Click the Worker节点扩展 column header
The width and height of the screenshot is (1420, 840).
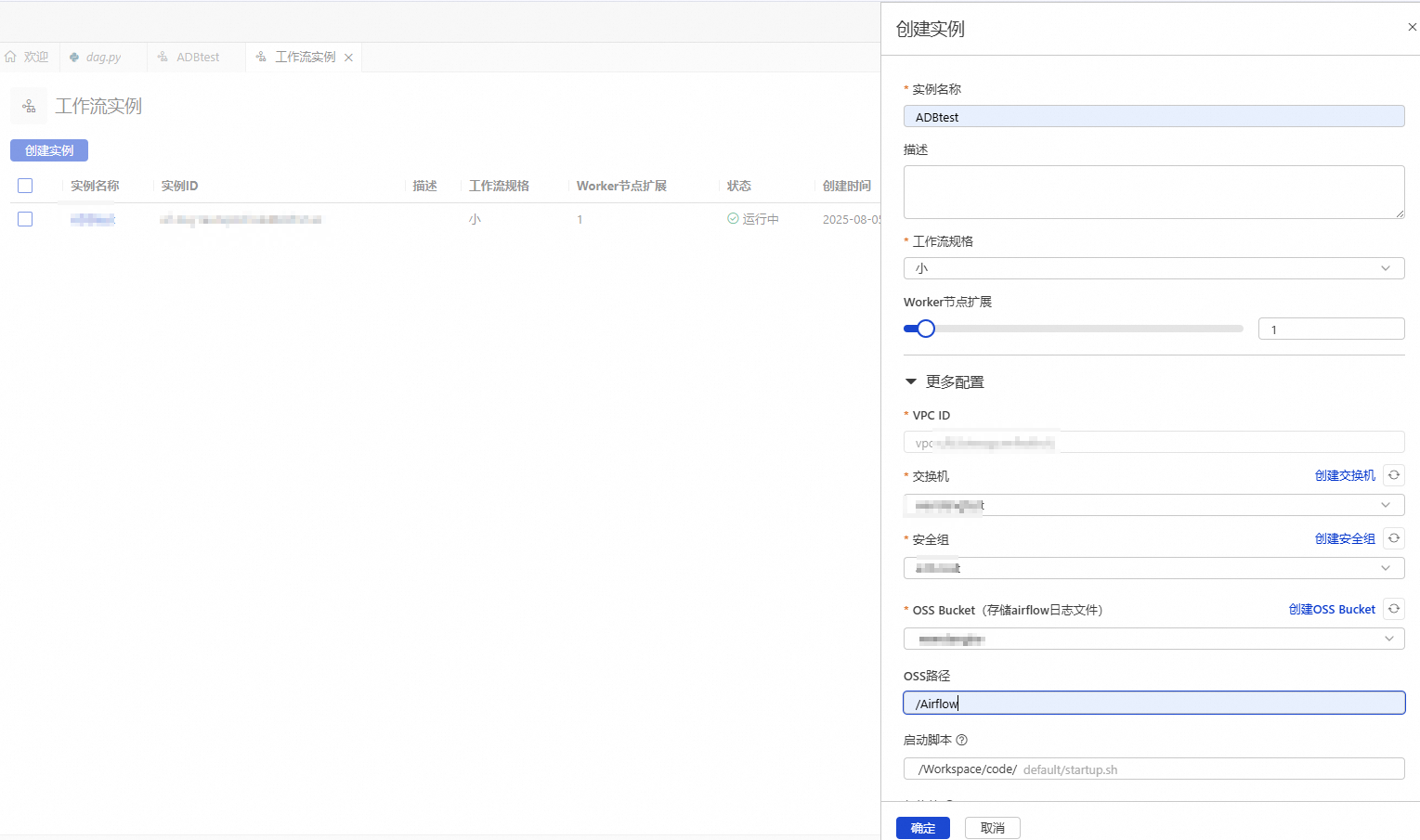(621, 186)
